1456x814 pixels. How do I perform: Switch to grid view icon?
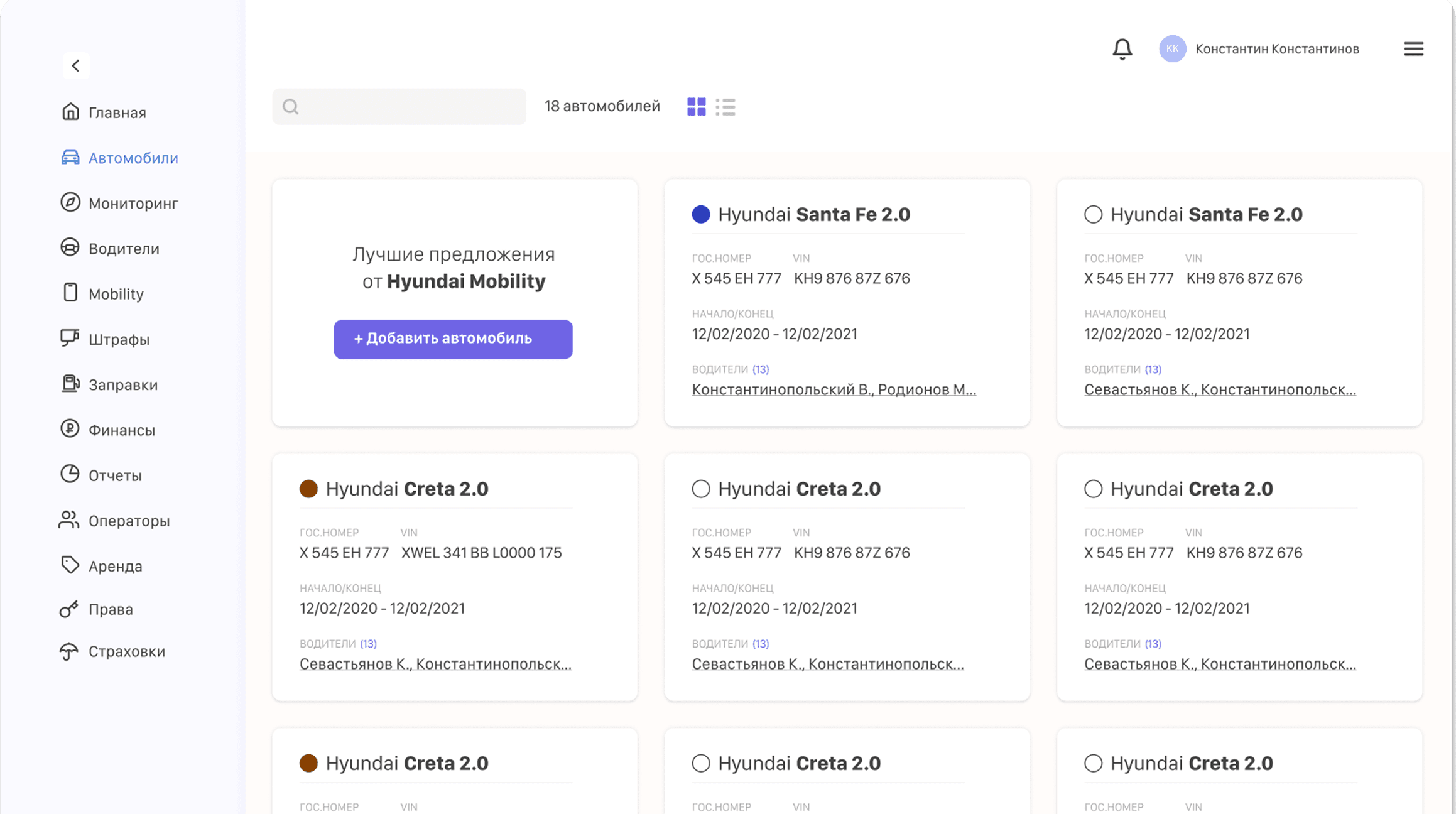[696, 107]
